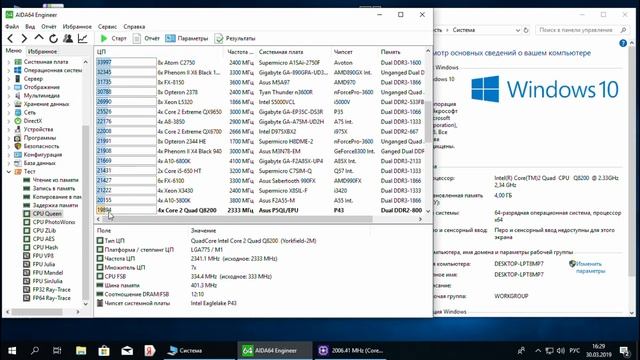
Task: Select the CPU Hash benchmark
Action: tap(45, 247)
